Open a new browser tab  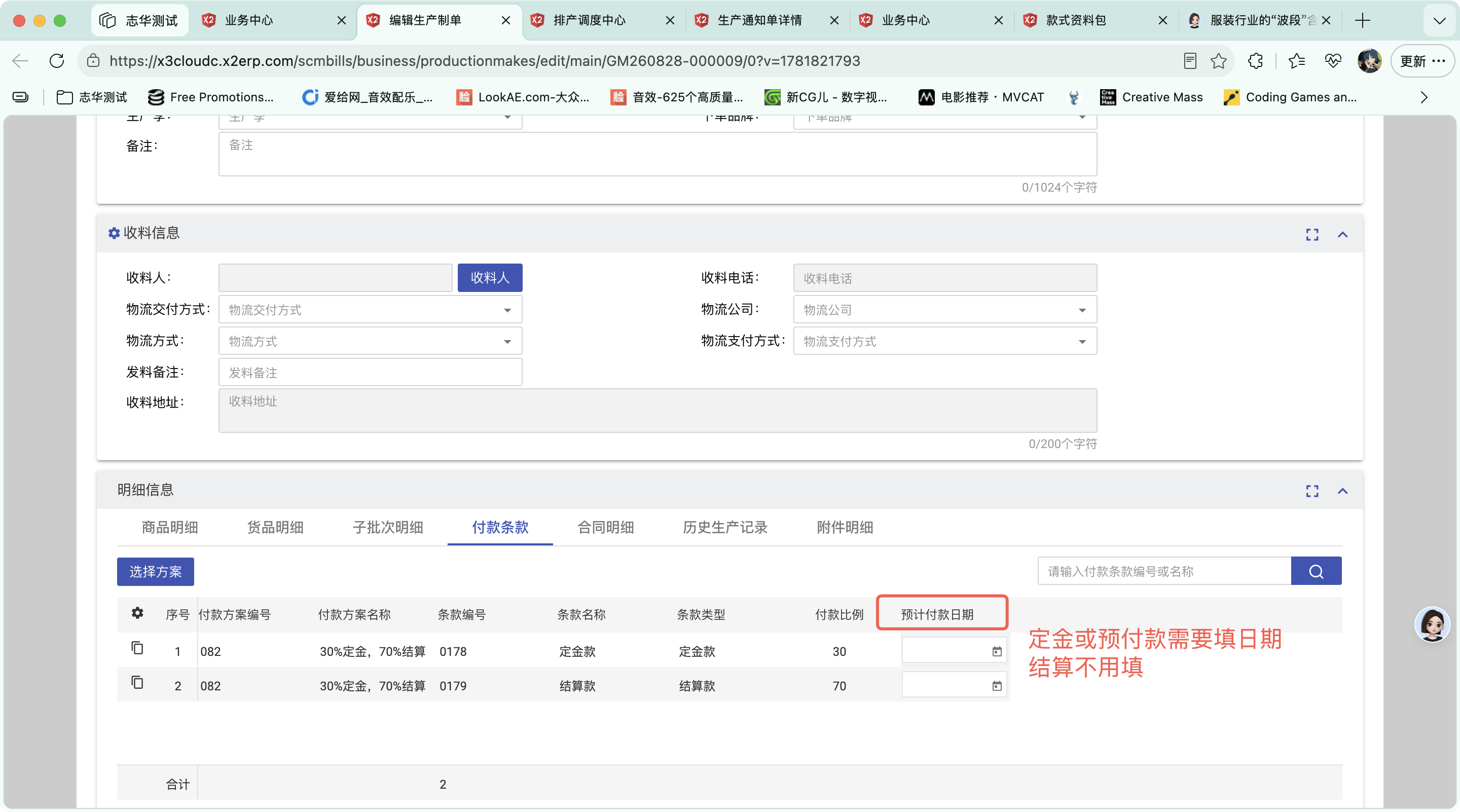(1363, 20)
